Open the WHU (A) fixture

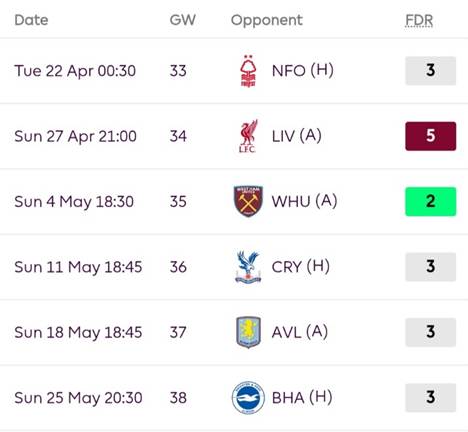[234, 201]
